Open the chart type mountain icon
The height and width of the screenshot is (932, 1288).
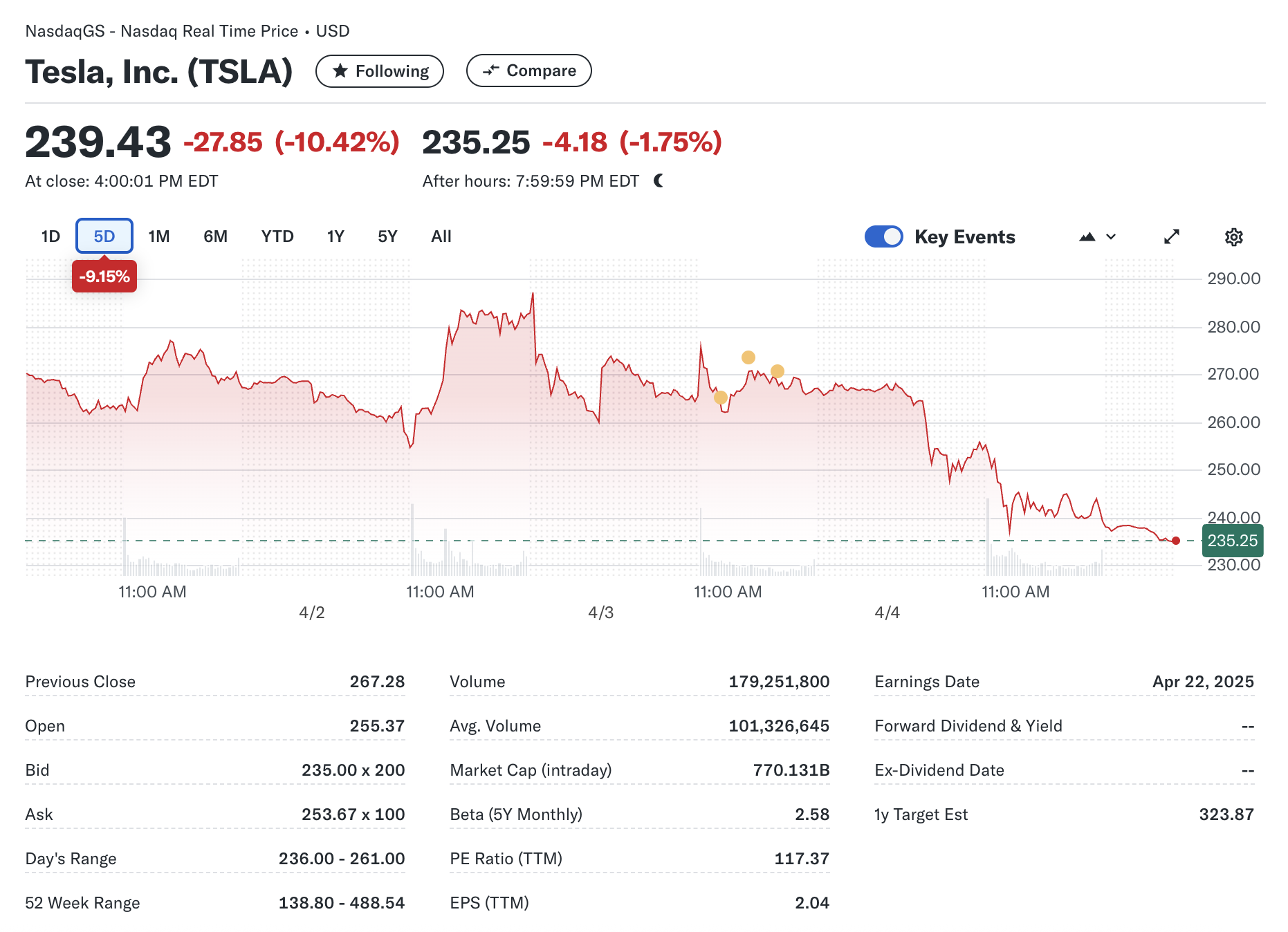coord(1087,236)
